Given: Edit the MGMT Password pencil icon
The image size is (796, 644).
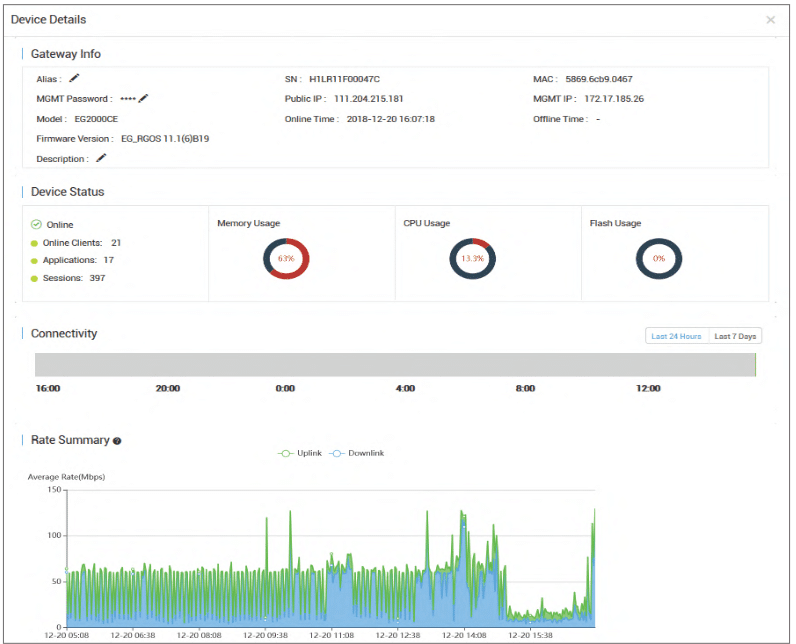Looking at the screenshot, I should 143,98.
